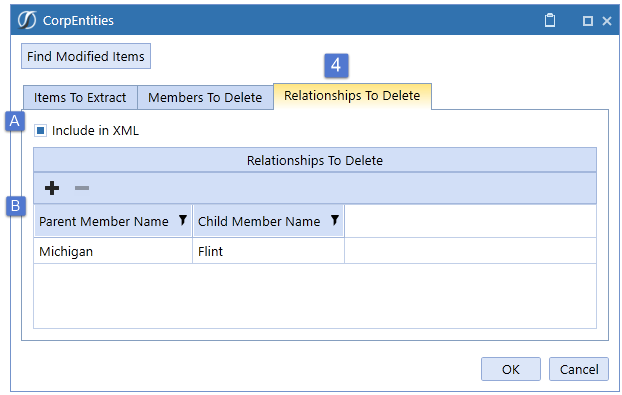Open filter on Parent Member Name column
The height and width of the screenshot is (395, 622).
182,220
